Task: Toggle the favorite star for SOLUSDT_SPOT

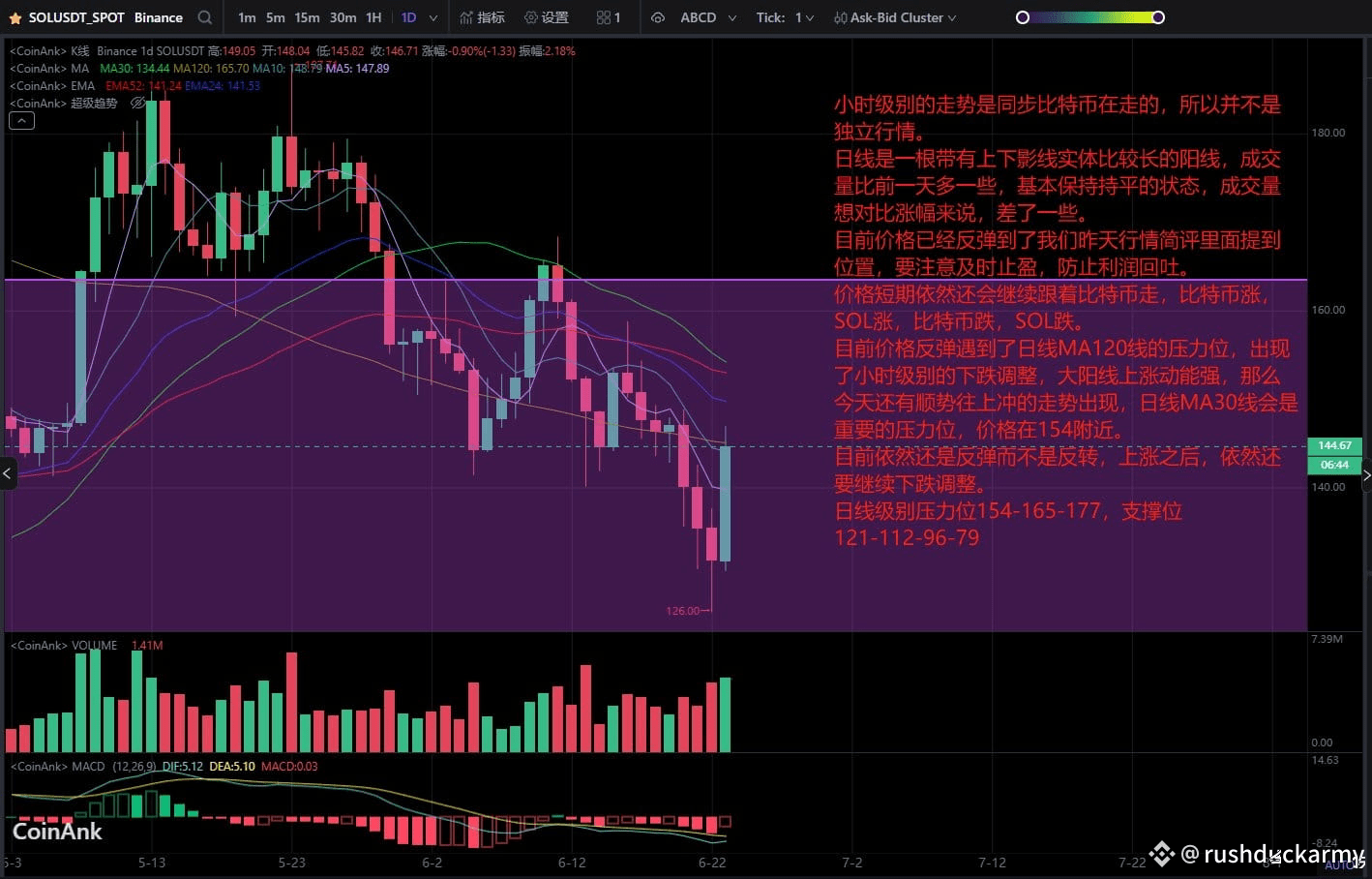Action: click(x=15, y=17)
